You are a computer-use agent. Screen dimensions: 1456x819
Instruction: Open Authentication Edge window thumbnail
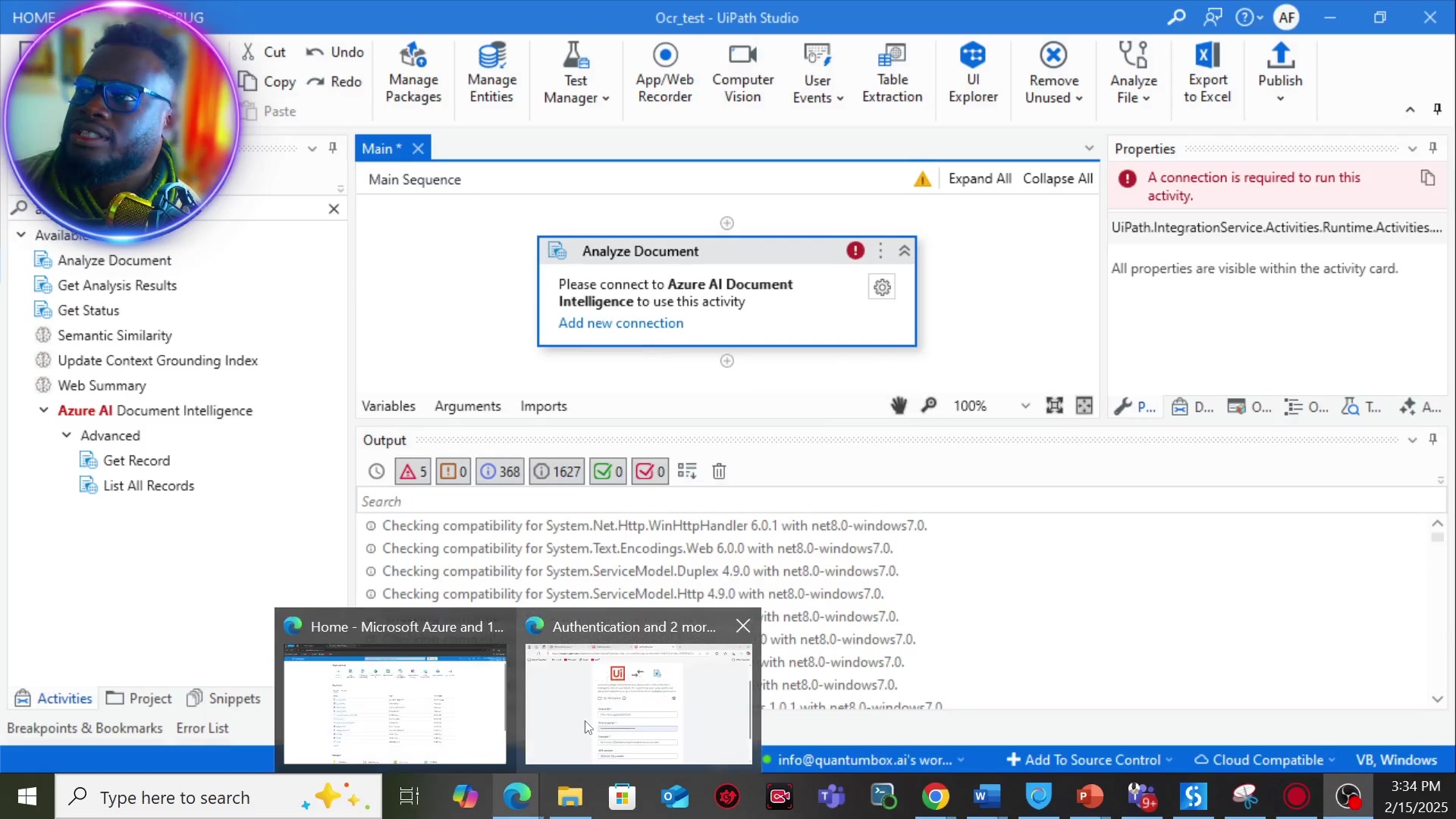pyautogui.click(x=639, y=704)
